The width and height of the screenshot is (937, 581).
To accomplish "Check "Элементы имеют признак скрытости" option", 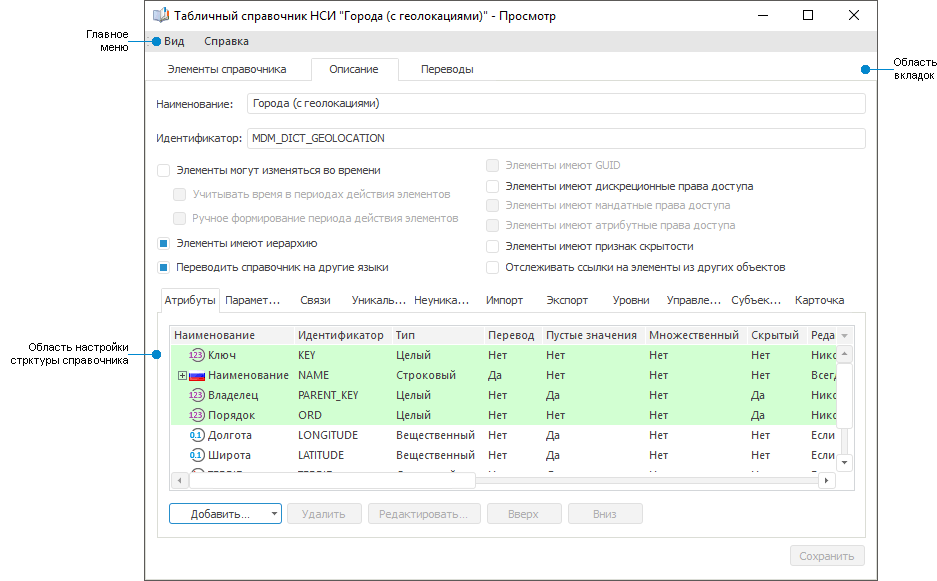I will [492, 246].
